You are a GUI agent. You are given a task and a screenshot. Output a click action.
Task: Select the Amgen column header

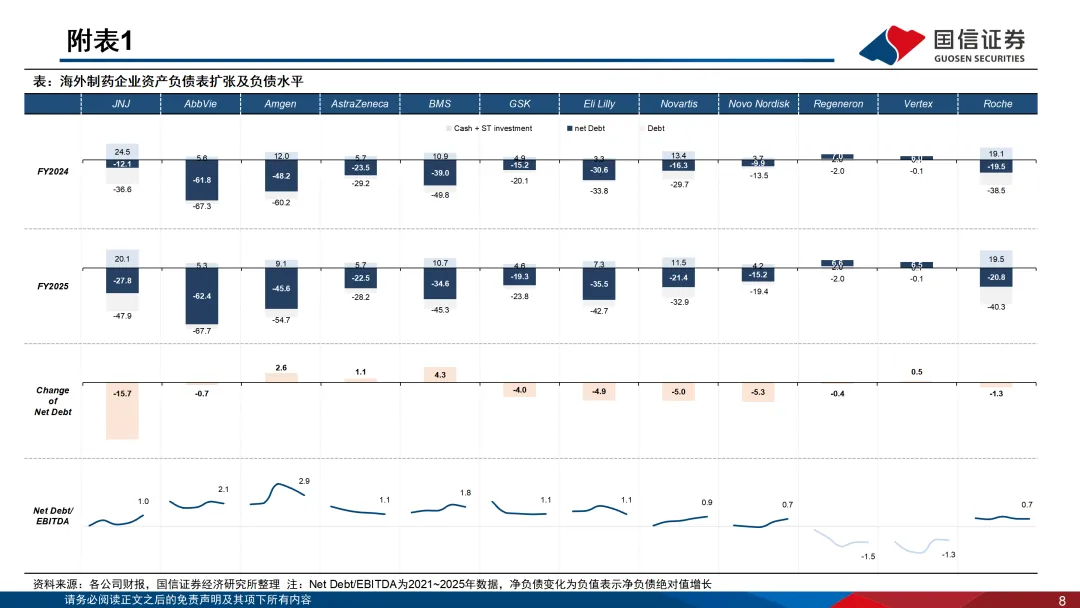coord(280,104)
